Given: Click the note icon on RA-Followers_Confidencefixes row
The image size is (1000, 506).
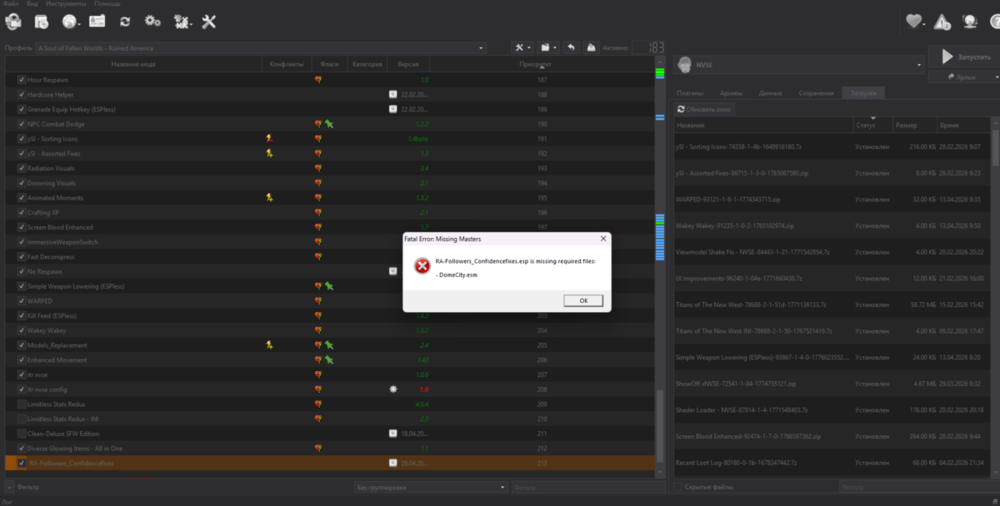Looking at the screenshot, I should pos(393,463).
